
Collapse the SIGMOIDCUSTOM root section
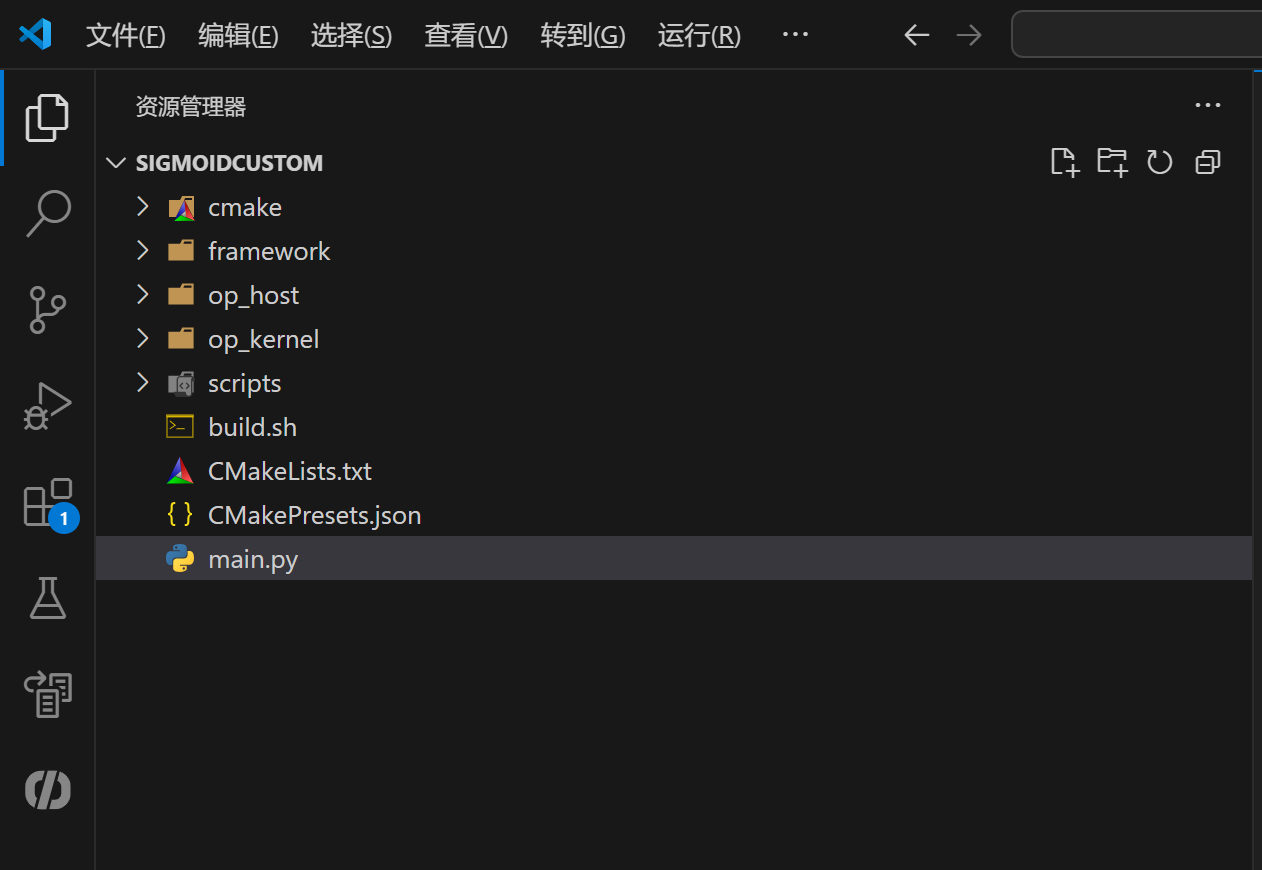[x=117, y=163]
